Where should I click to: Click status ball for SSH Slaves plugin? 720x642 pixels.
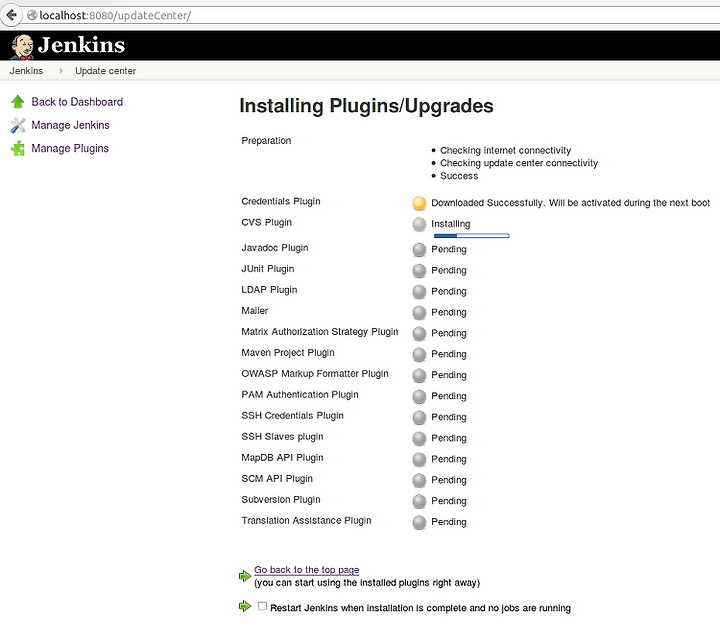tap(419, 439)
